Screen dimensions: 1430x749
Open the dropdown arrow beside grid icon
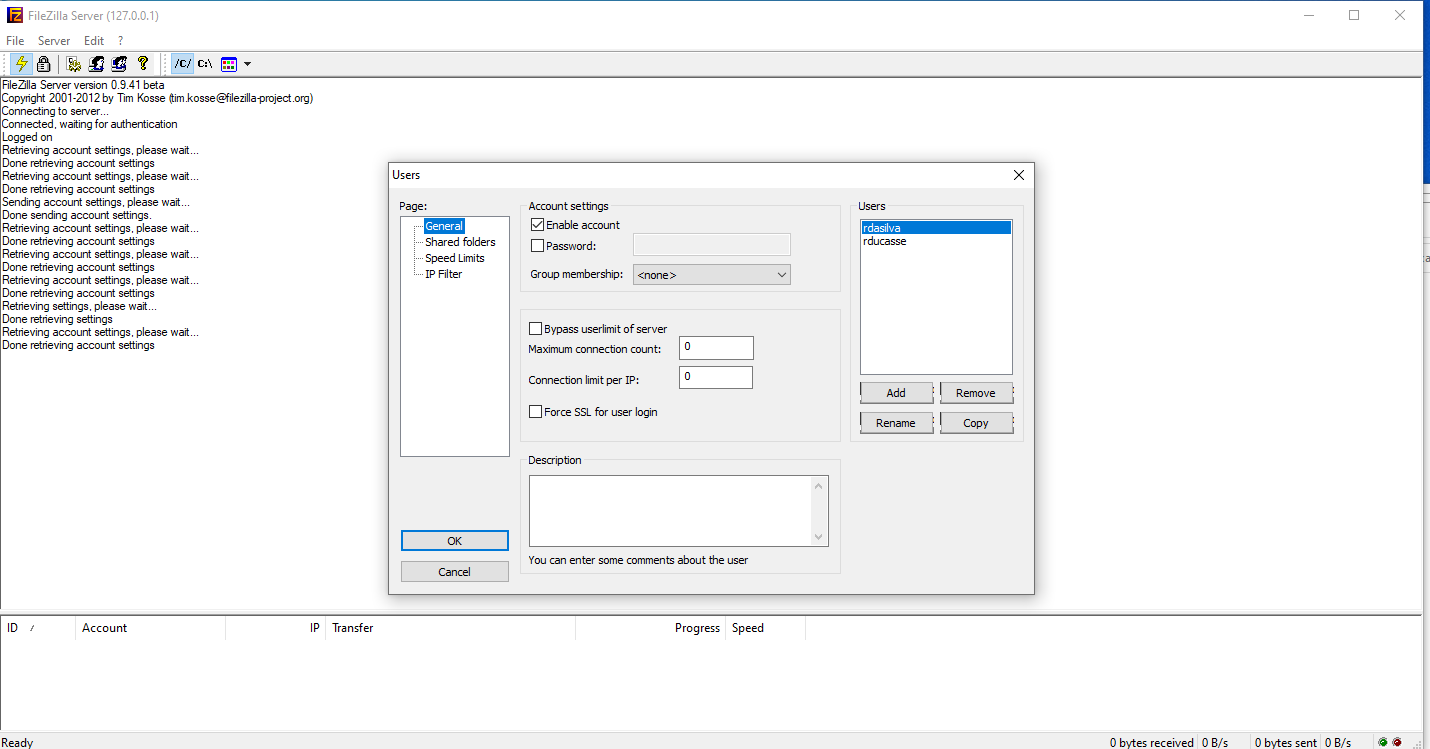point(247,64)
